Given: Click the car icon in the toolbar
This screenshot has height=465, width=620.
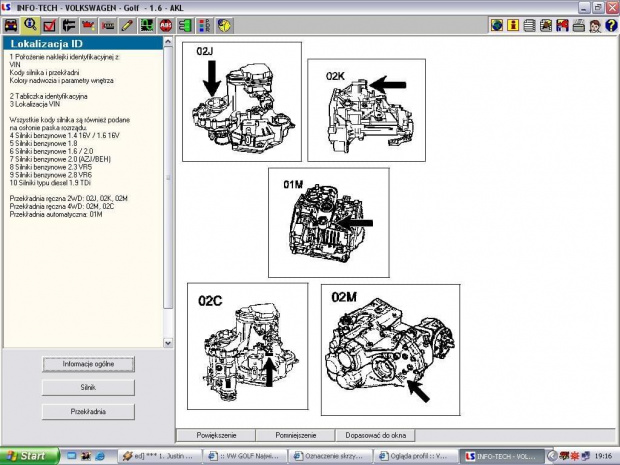Looking at the screenshot, I should (11, 23).
